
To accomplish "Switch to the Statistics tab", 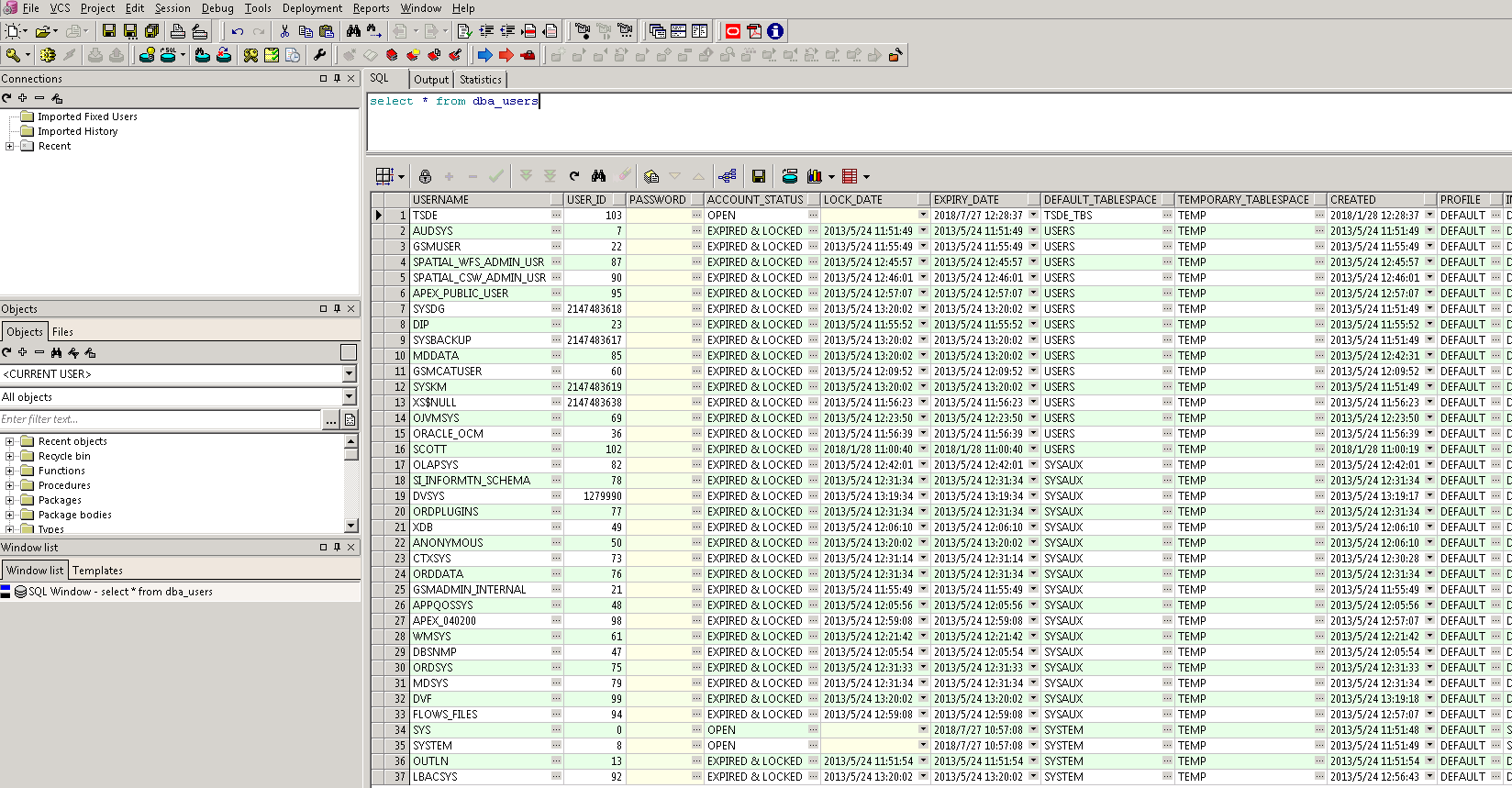I will pyautogui.click(x=481, y=80).
